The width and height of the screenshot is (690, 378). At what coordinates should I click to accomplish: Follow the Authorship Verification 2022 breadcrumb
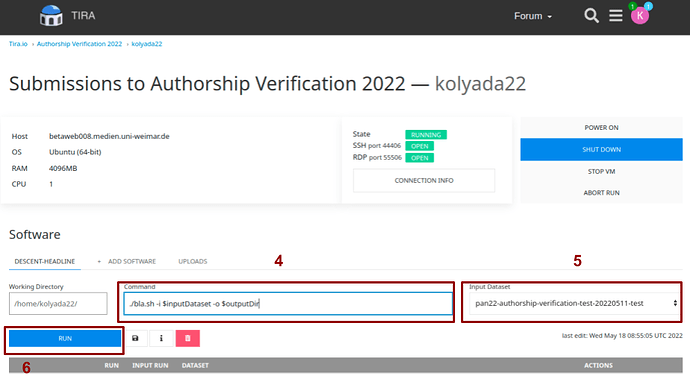tap(79, 44)
